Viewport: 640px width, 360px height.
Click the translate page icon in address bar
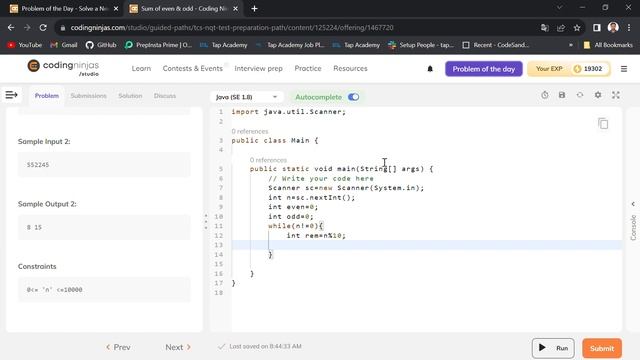click(x=544, y=28)
